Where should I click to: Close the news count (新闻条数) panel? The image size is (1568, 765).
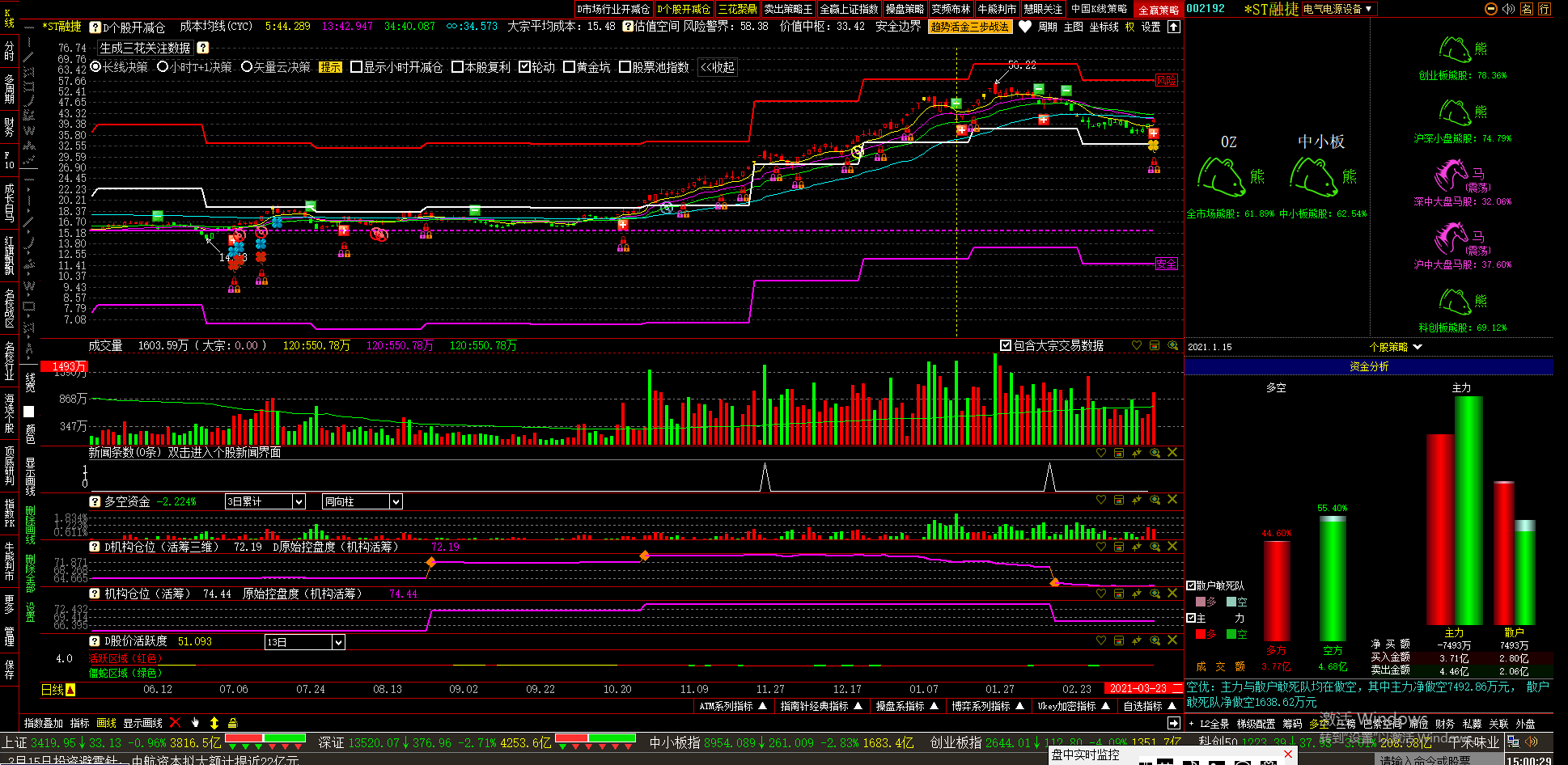pyautogui.click(x=1172, y=453)
